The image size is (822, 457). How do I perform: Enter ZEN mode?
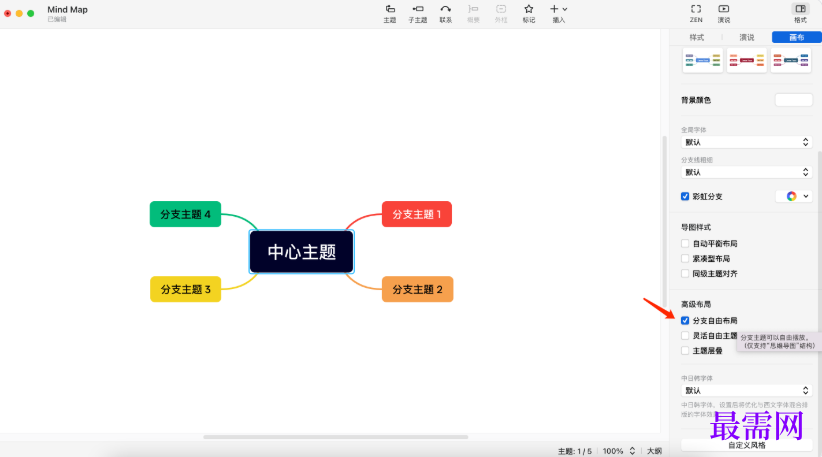696,9
